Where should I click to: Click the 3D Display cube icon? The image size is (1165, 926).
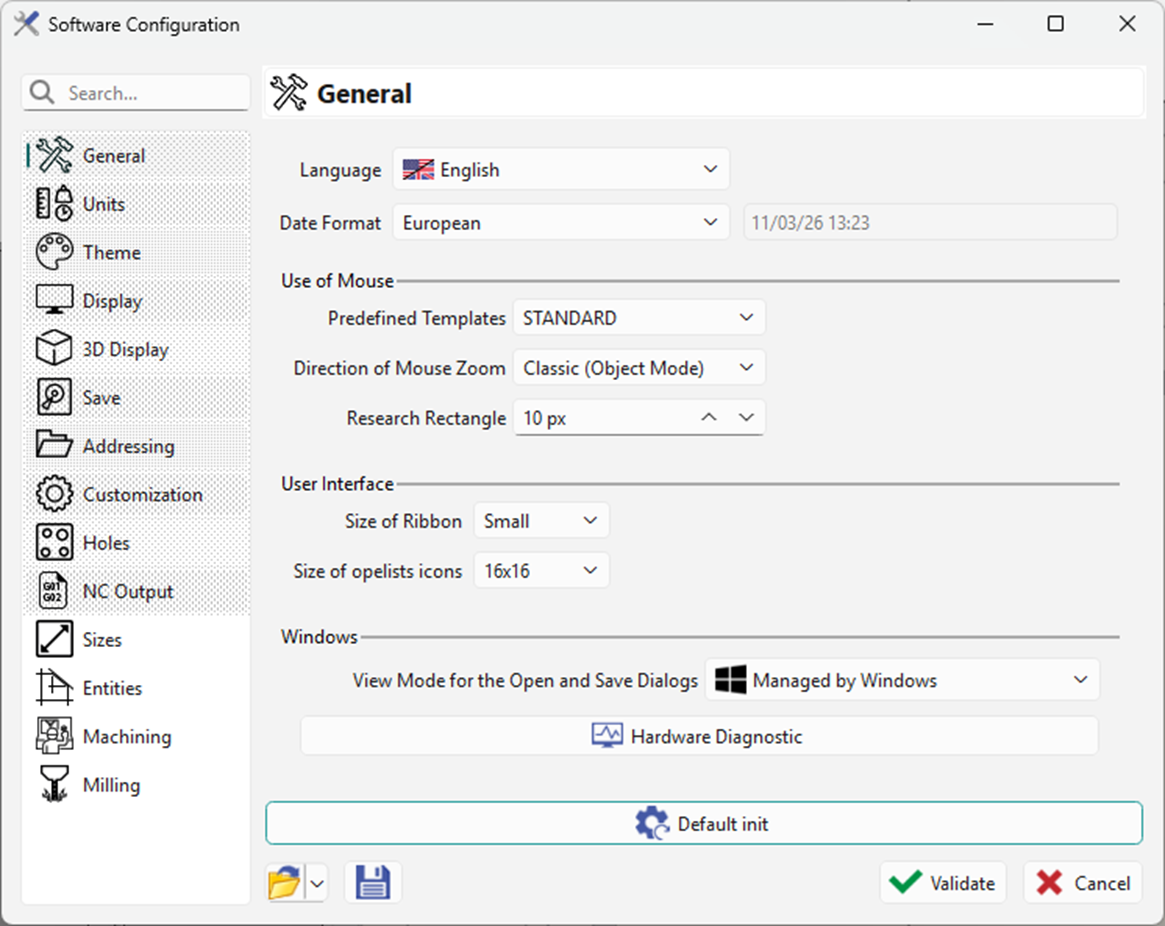tap(54, 349)
